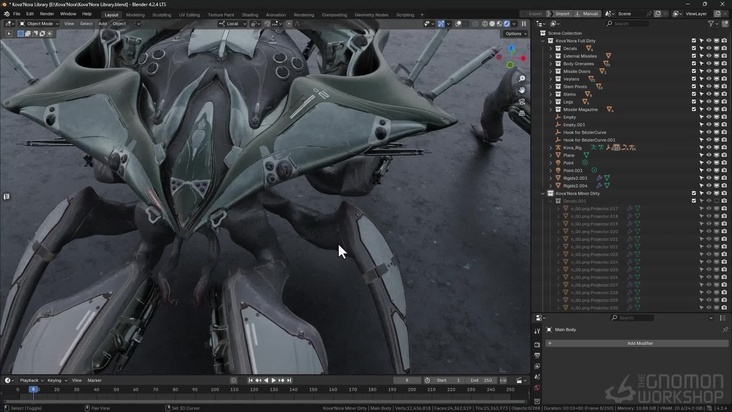732x412 pixels.
Task: Open the World properties tab icon
Action: coord(537,388)
